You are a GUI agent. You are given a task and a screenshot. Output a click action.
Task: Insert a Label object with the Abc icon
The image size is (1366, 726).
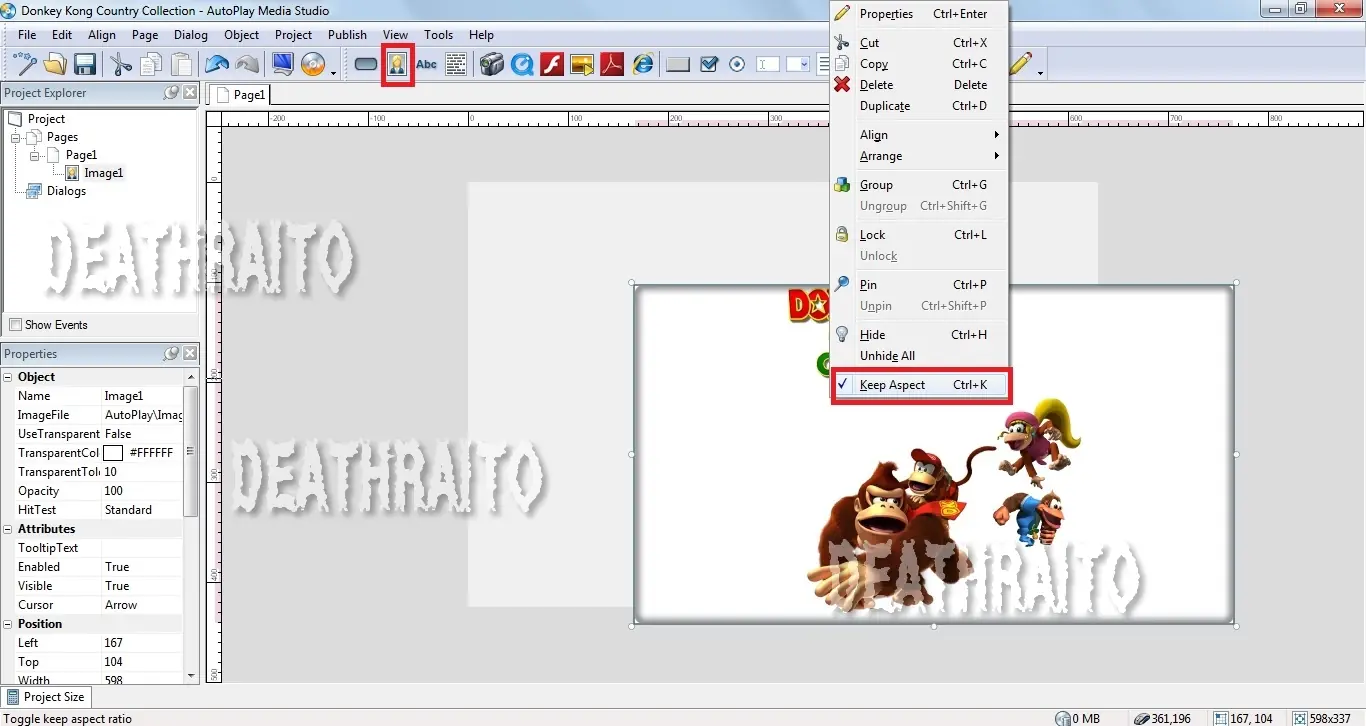426,65
